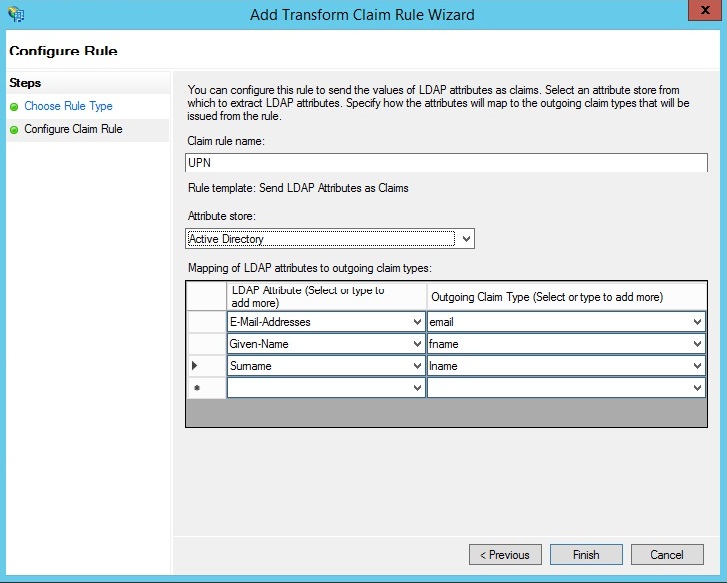Expand the E-Mail-Addresses LDAP attribute dropdown

click(x=417, y=322)
